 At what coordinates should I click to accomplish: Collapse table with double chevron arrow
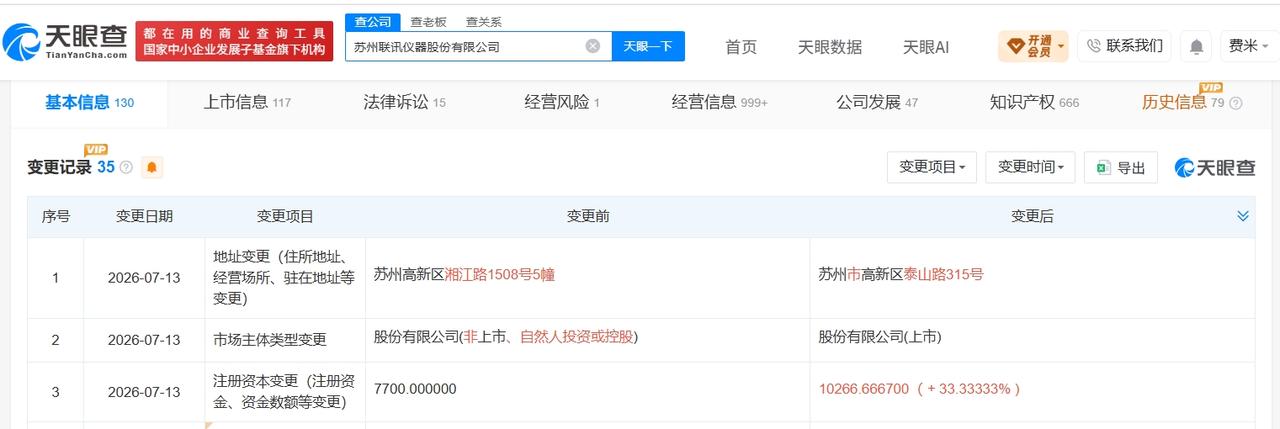(1243, 216)
